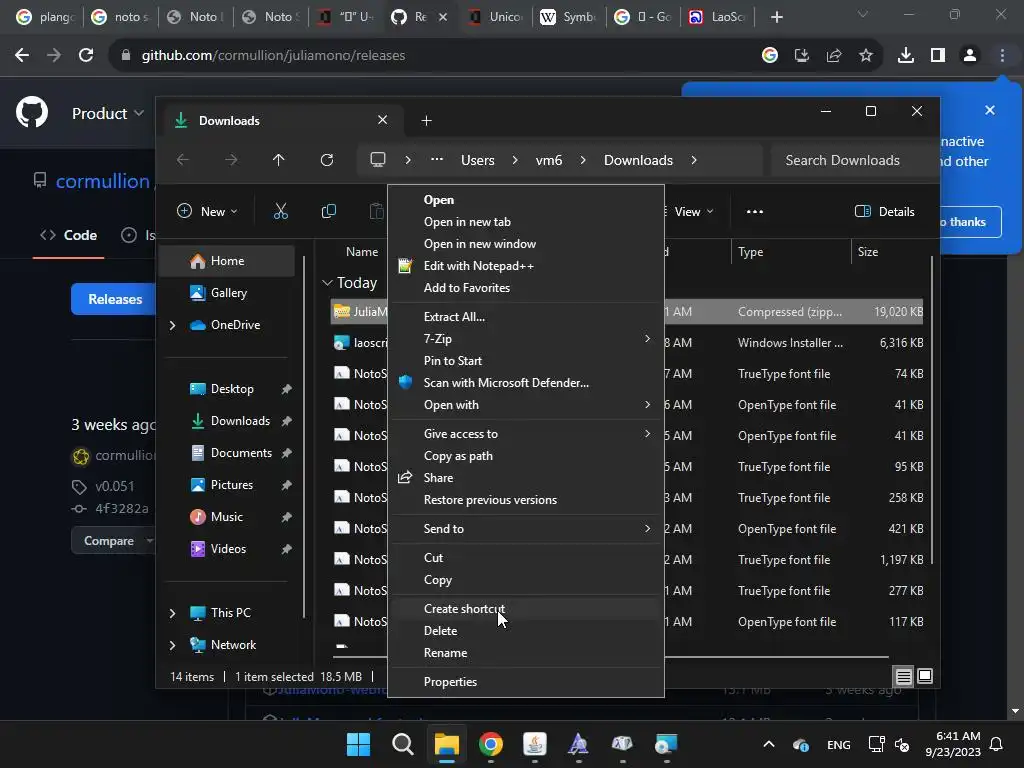Expand the OneDrive tree node

click(x=172, y=325)
